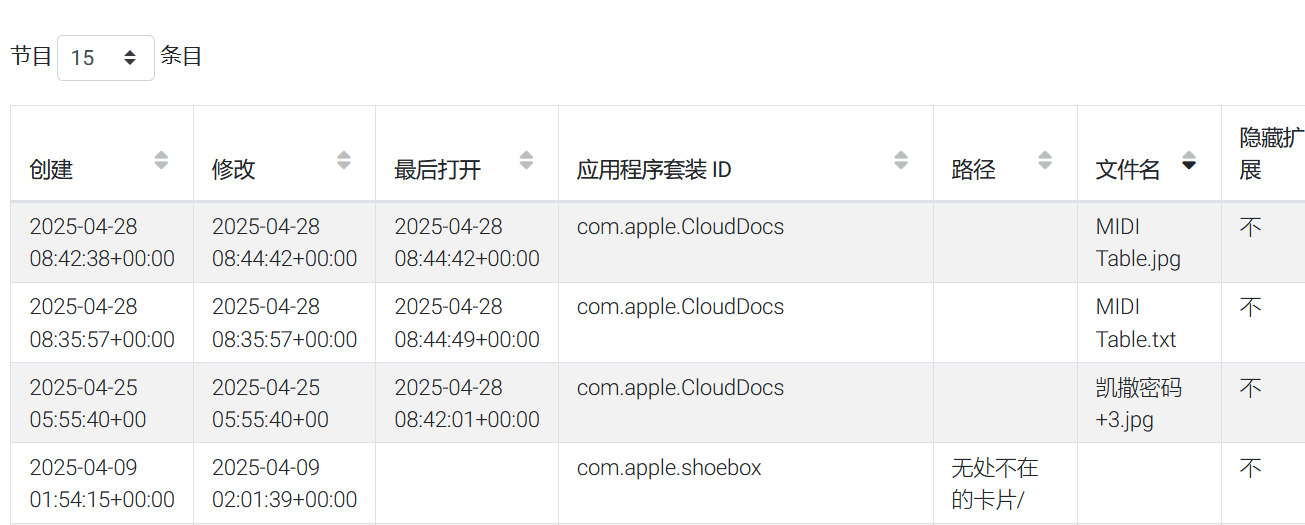The width and height of the screenshot is (1305, 525).
Task: Click the 应用程序套装 ID header label
Action: pos(654,169)
